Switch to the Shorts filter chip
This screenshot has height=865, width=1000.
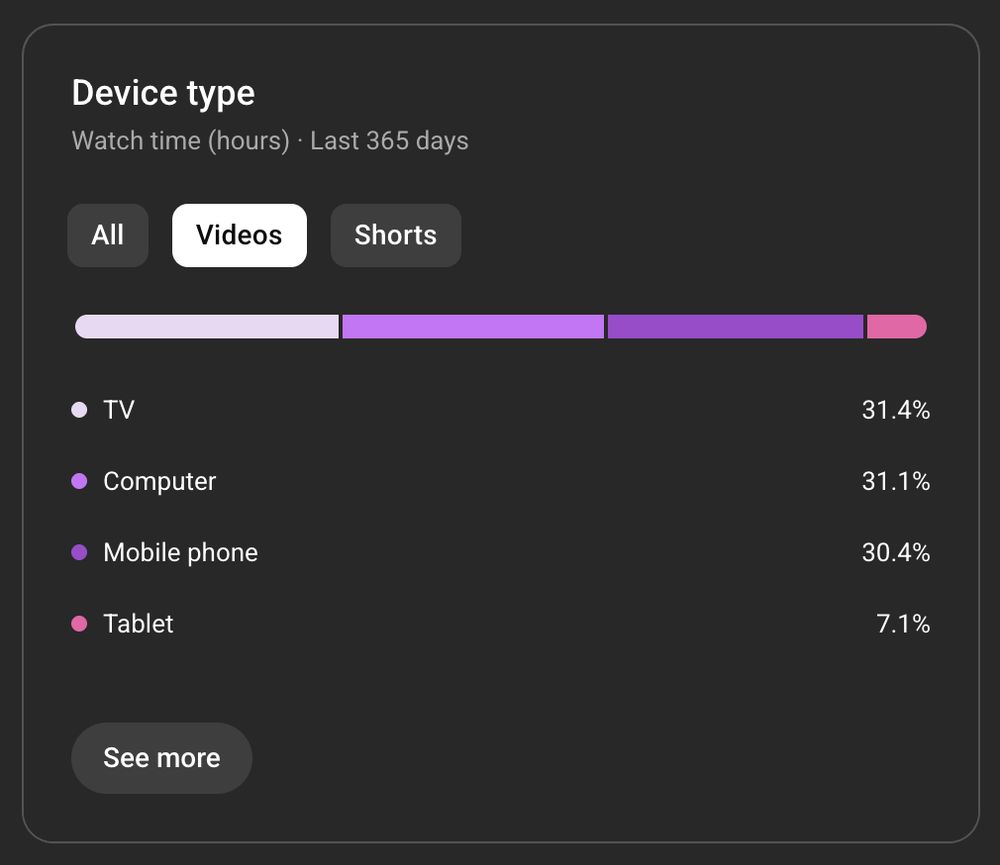tap(395, 235)
